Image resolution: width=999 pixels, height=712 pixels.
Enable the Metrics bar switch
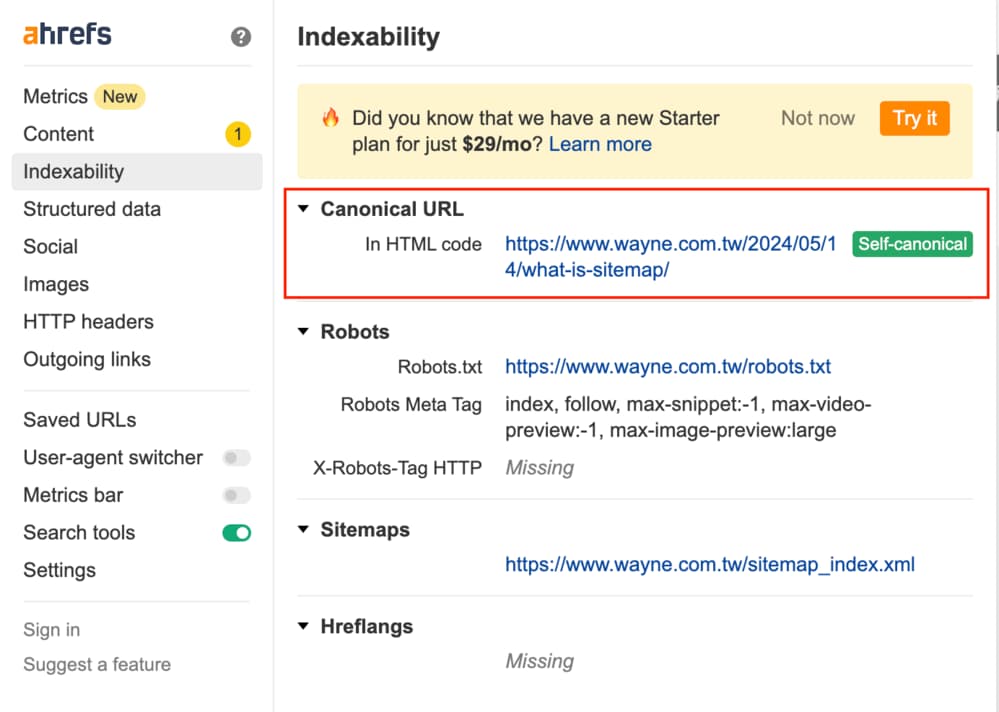coord(236,495)
